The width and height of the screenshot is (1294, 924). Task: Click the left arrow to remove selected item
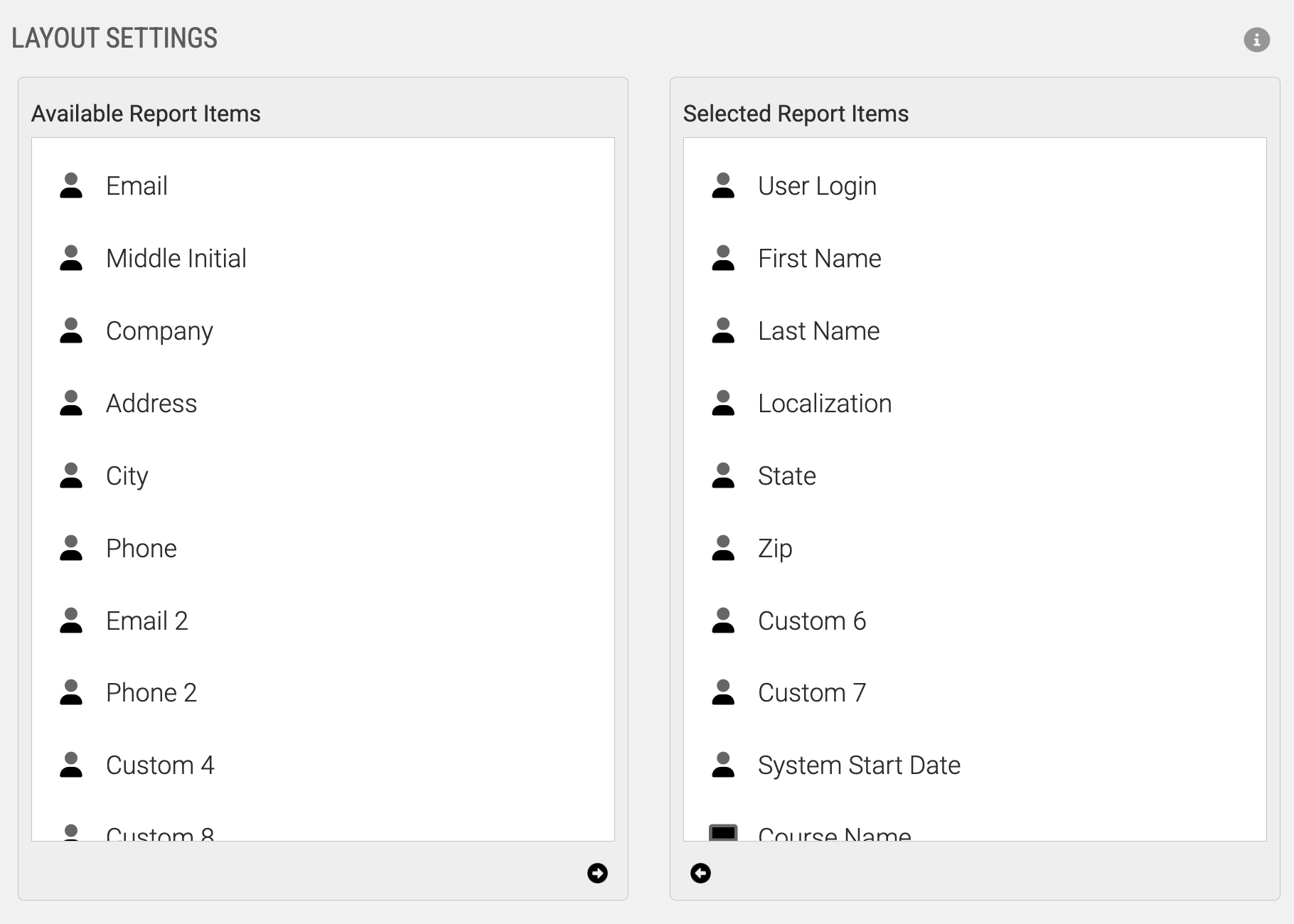(x=700, y=873)
